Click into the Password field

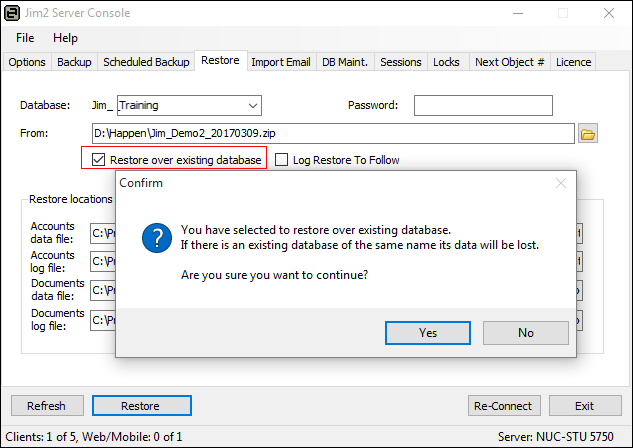coord(483,105)
